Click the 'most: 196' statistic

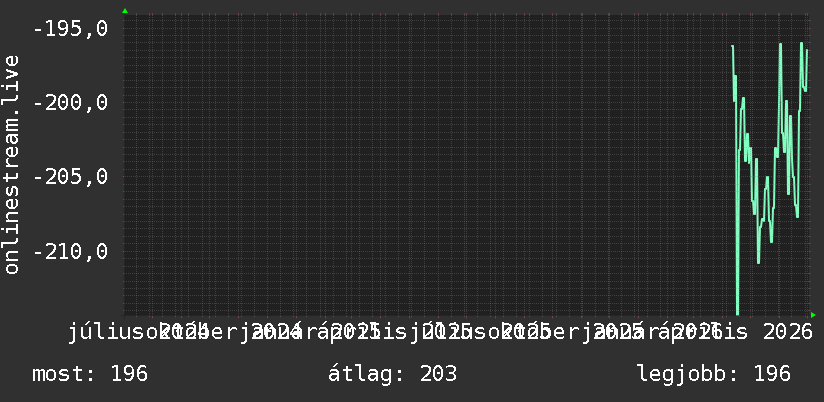[x=90, y=374]
